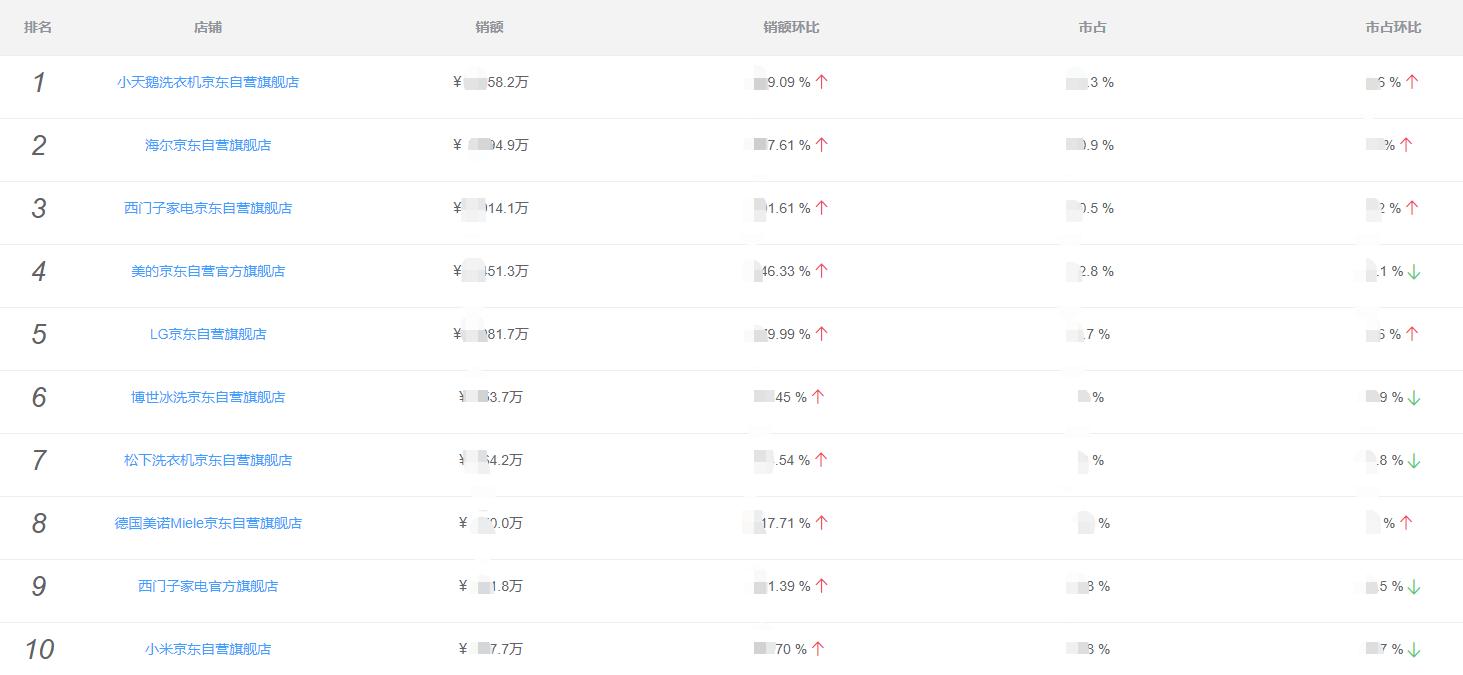Image resolution: width=1463 pixels, height=675 pixels.
Task: Click green down arrow in 小米 市占环比 cell
Action: click(1414, 649)
